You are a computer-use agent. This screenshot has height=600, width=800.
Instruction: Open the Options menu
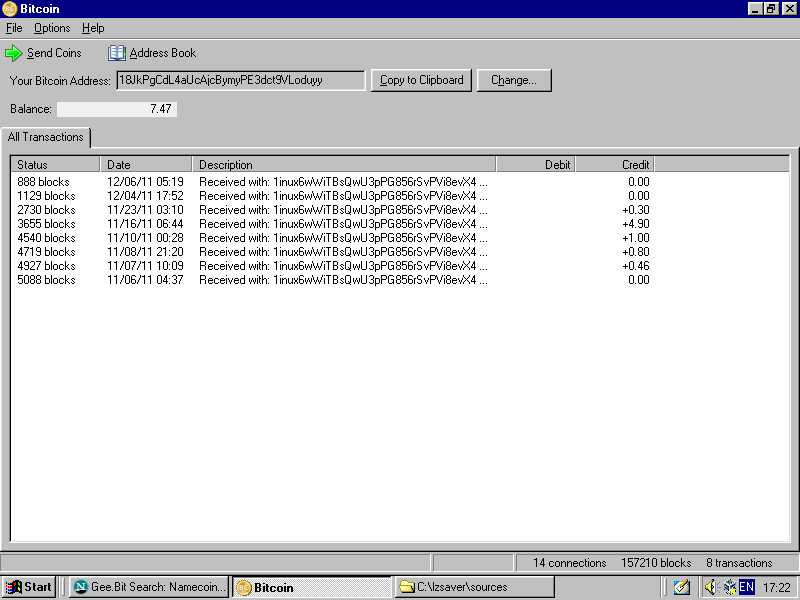[x=52, y=28]
